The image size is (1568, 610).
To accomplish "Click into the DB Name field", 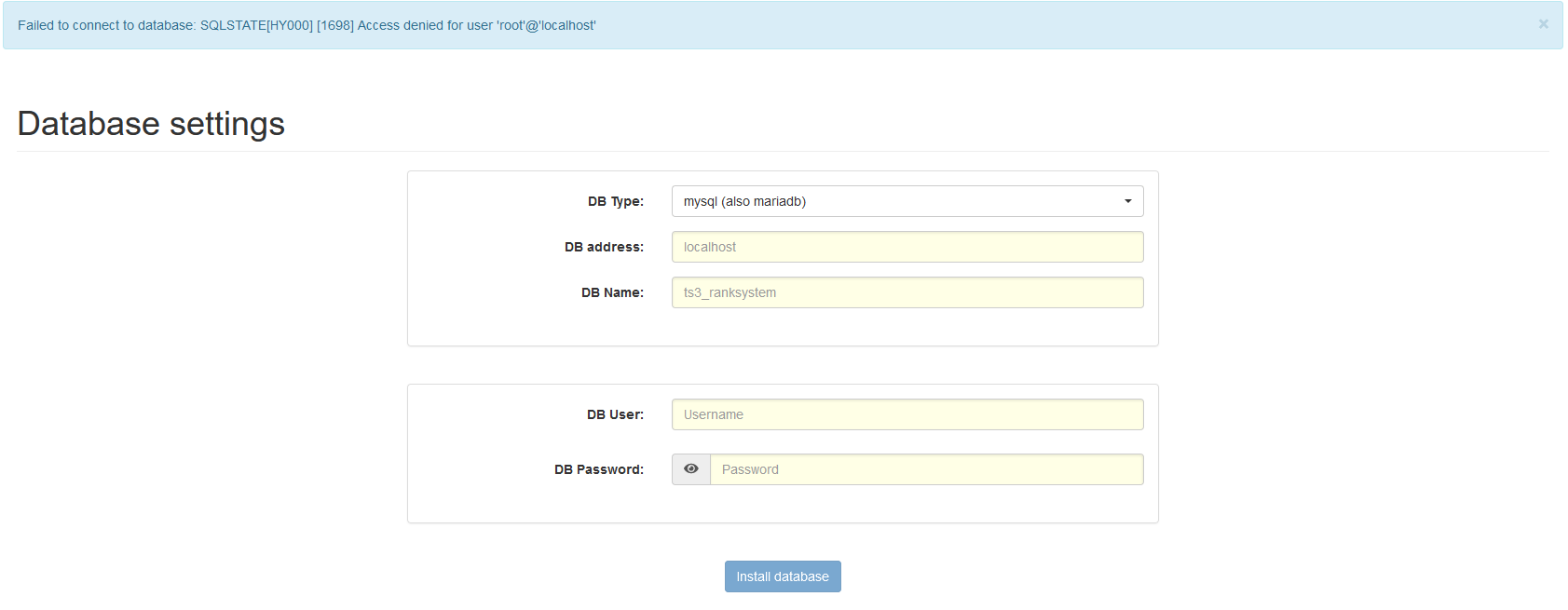I will pyautogui.click(x=907, y=292).
